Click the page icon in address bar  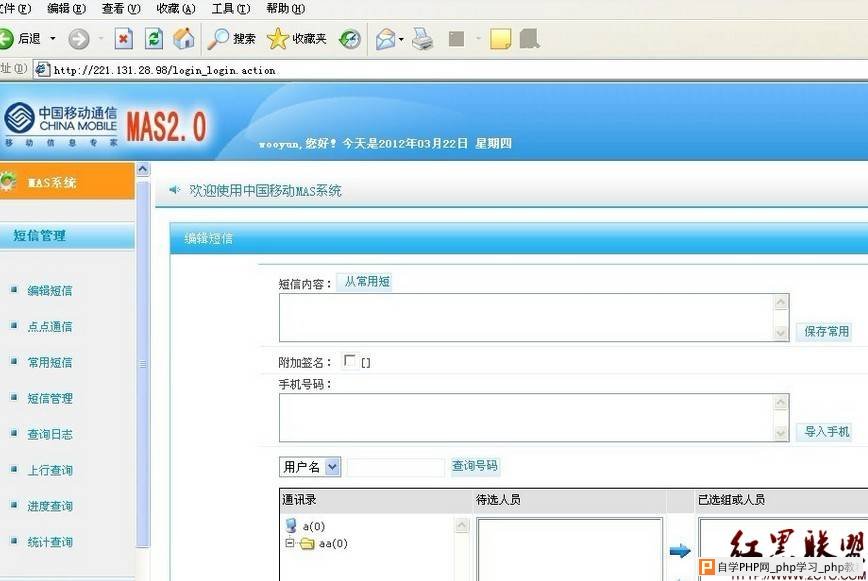[42, 69]
